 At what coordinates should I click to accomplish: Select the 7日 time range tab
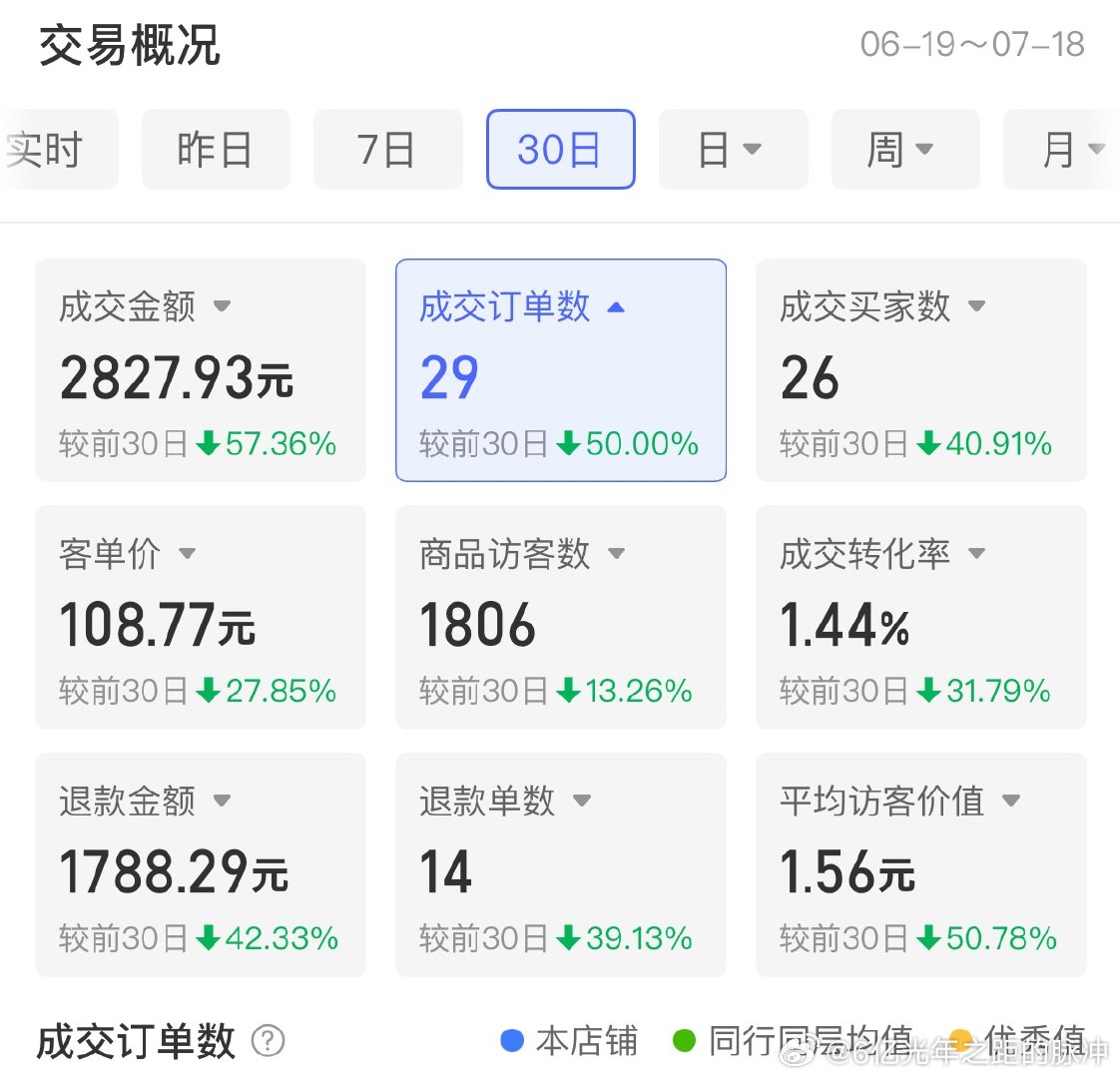(388, 150)
